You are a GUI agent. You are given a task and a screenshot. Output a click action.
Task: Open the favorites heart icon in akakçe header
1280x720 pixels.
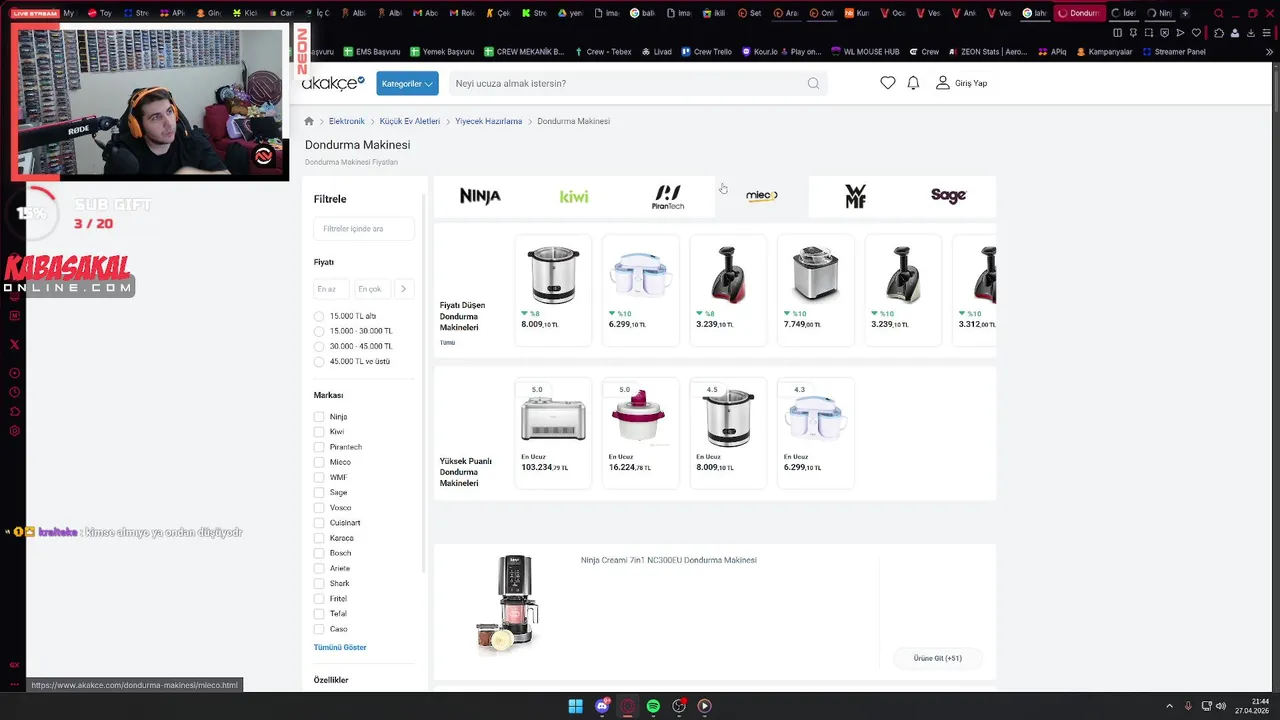coord(887,83)
